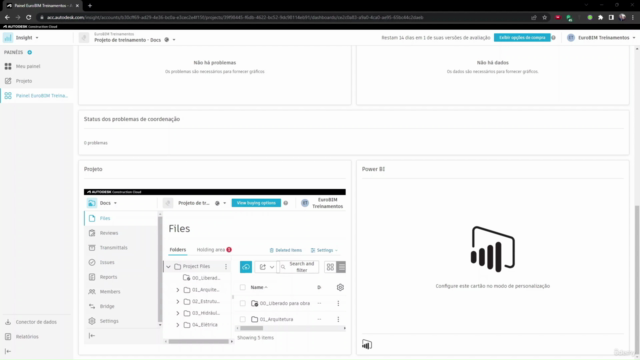Check the select-all Name checkbox
Viewport: 640px width, 360px height.
click(242, 287)
